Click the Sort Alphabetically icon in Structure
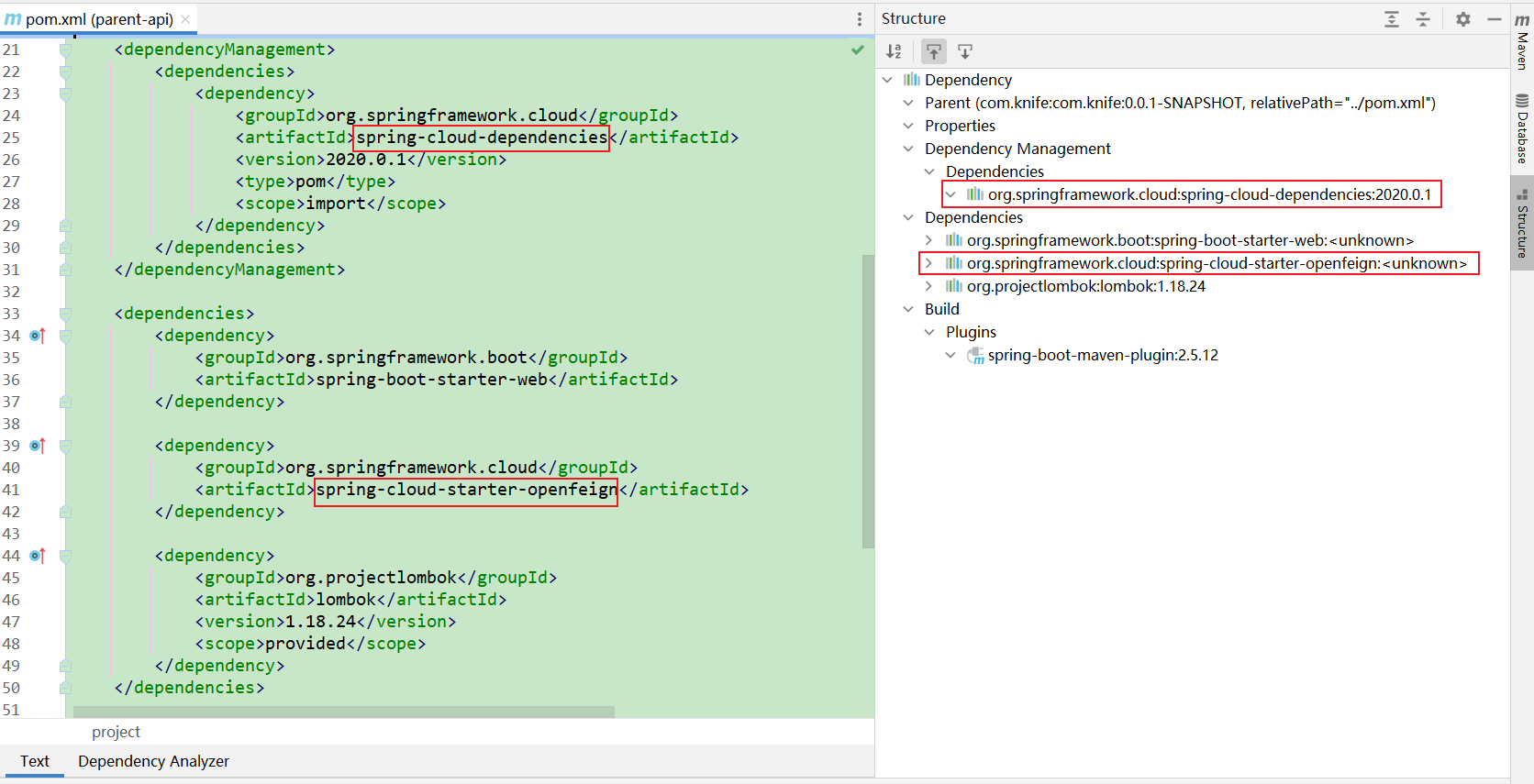The image size is (1534, 784). click(x=894, y=51)
